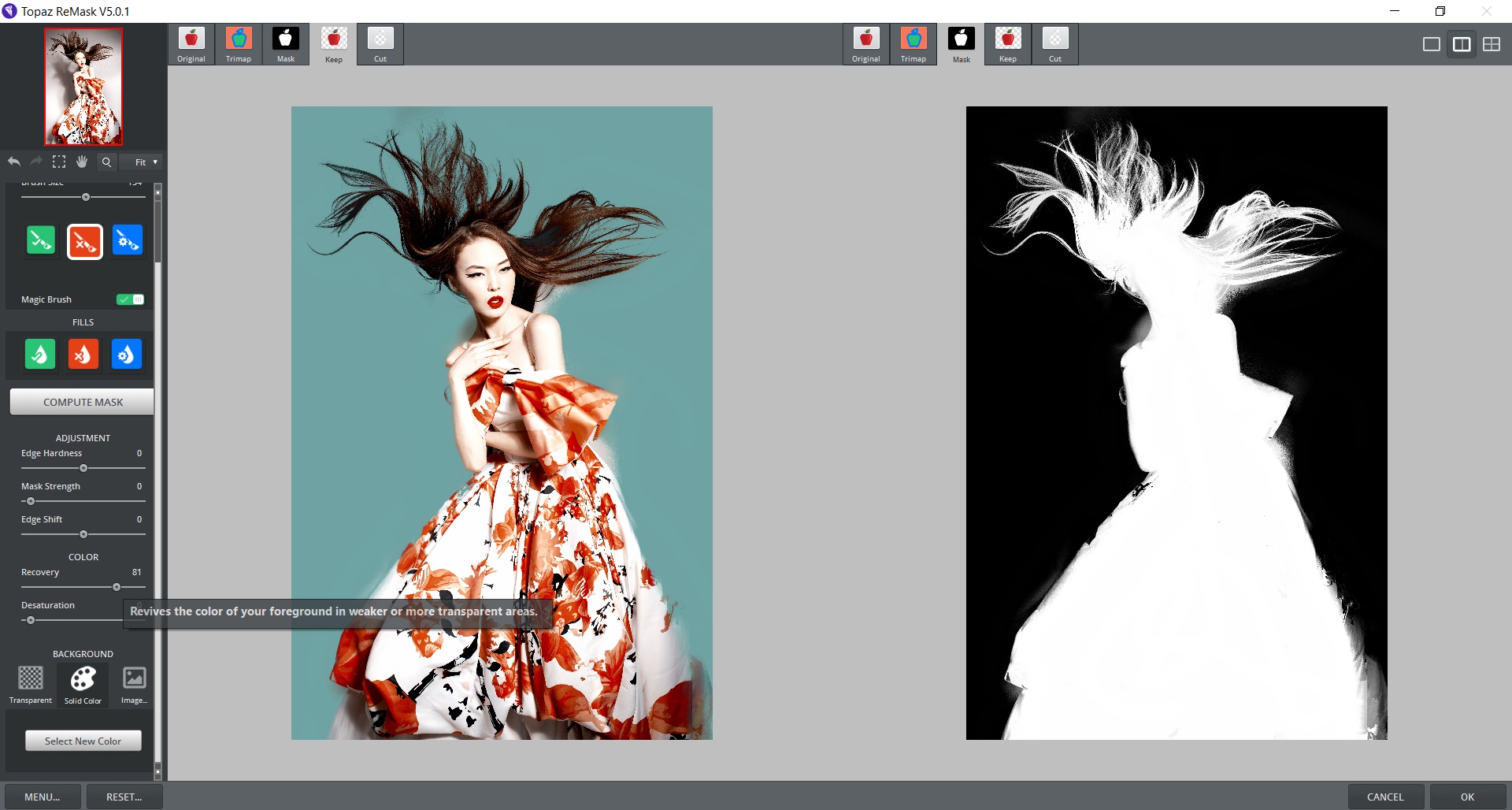Select the red Cut brush tool

pyautogui.click(x=83, y=241)
